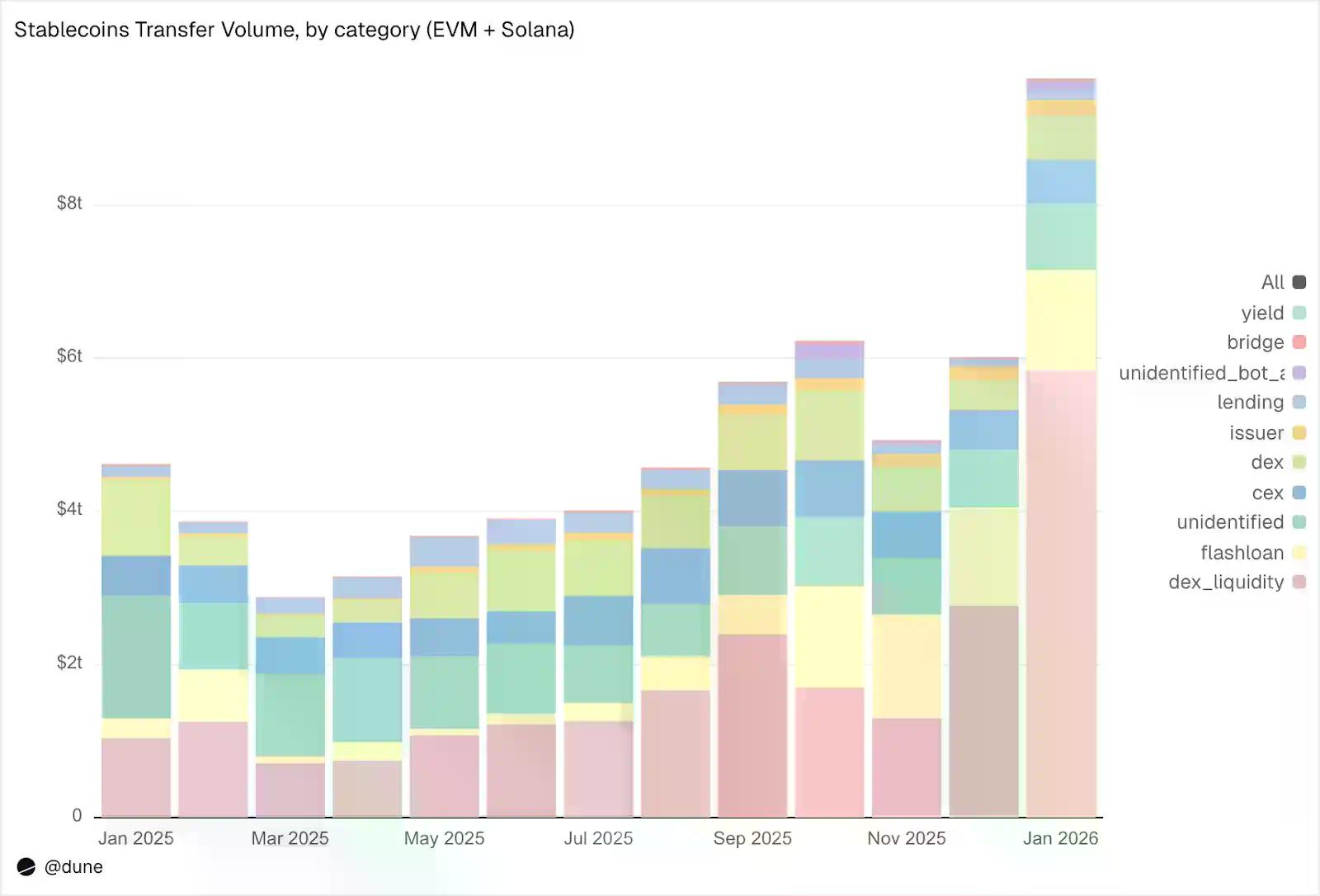Click the unidentified legend color square

click(1299, 522)
